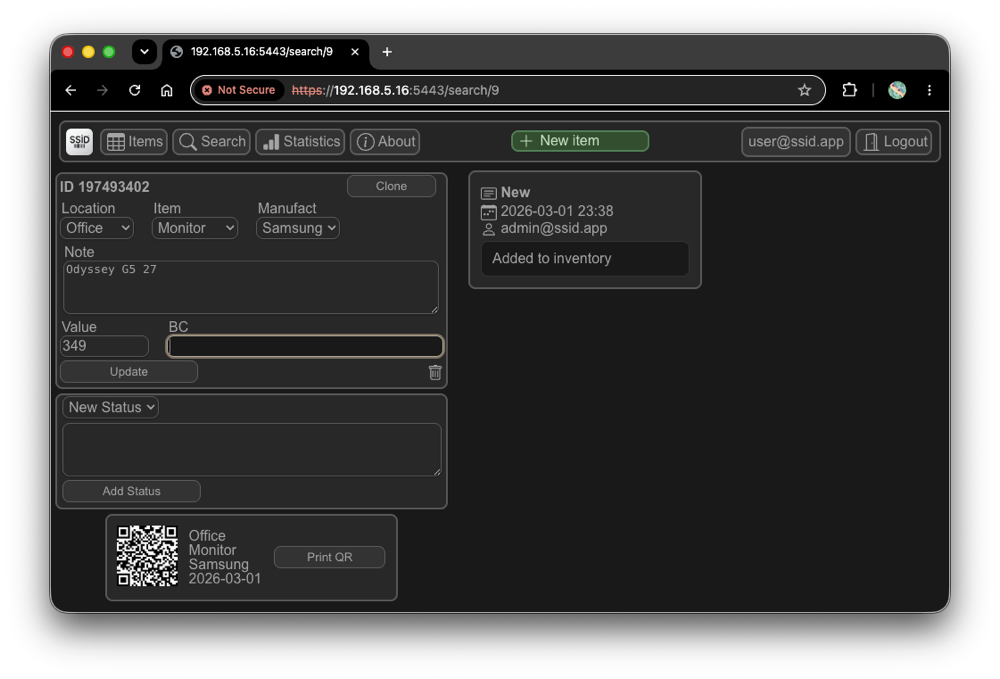
Task: Click the BC barcode input field
Action: click(305, 346)
